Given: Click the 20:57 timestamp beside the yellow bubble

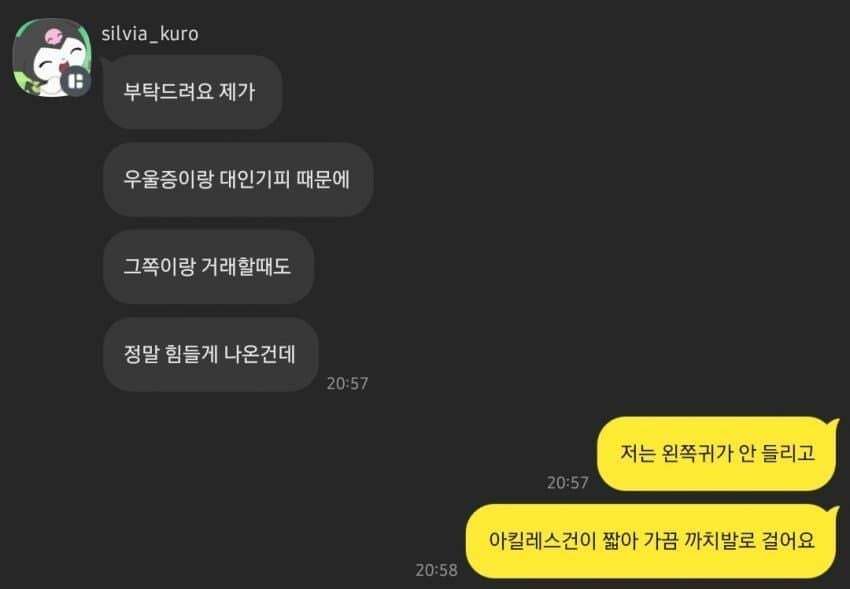Looking at the screenshot, I should point(568,482).
